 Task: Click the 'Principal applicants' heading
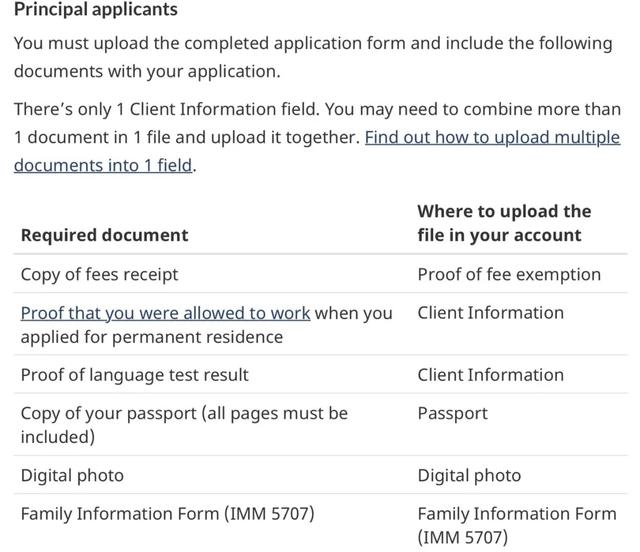tap(96, 10)
